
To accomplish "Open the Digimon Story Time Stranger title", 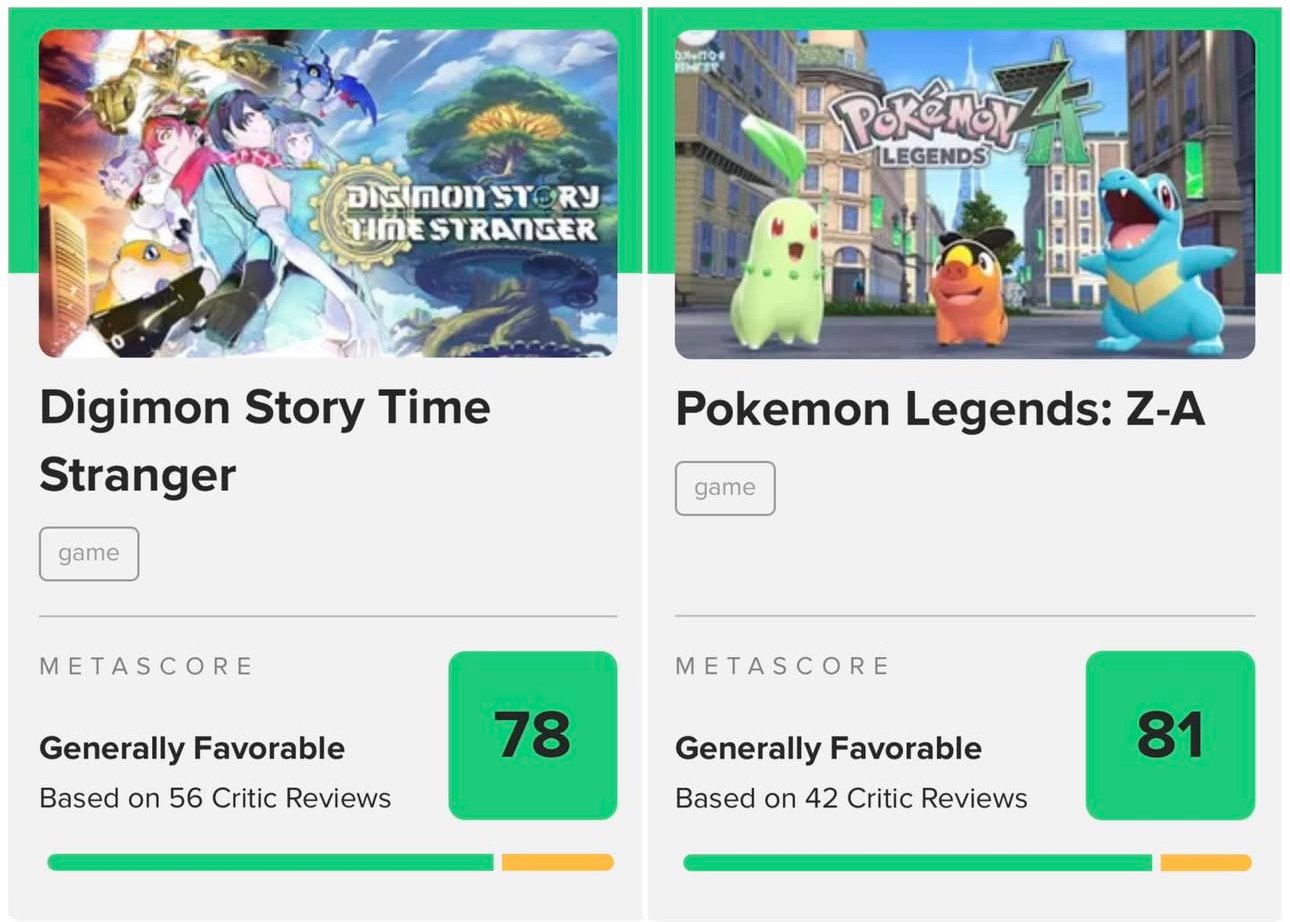I will click(264, 440).
